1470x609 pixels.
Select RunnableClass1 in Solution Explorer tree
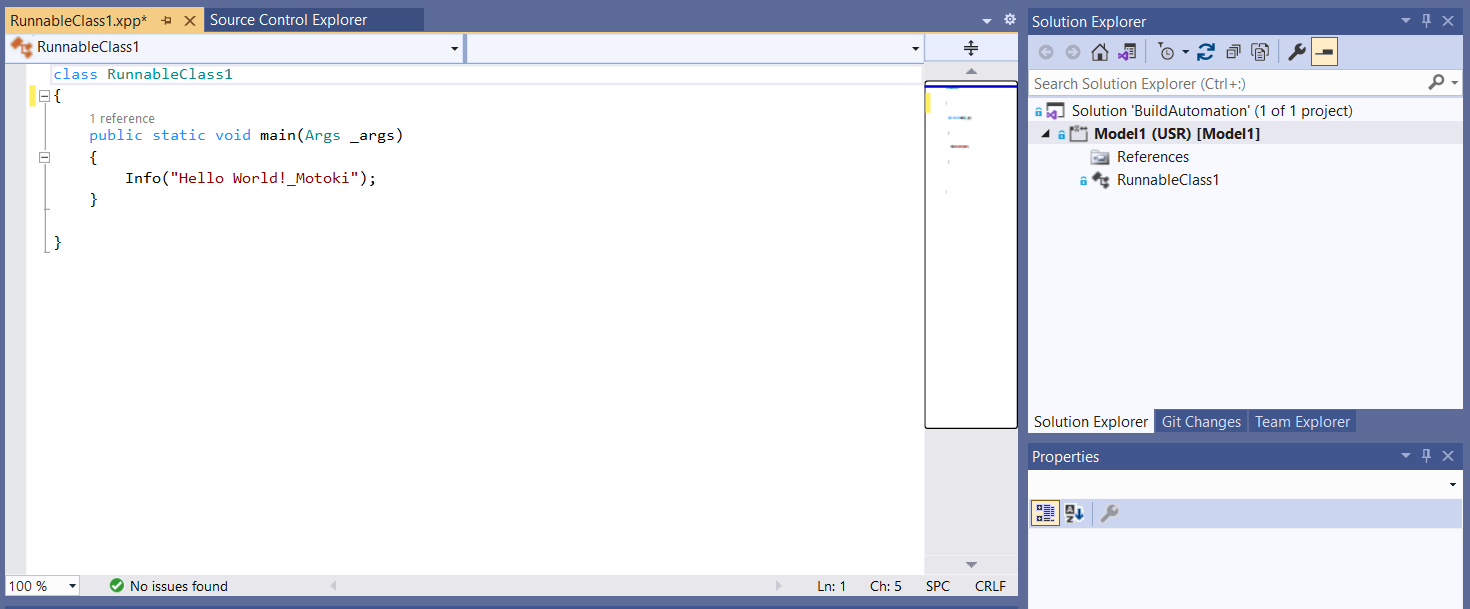coord(1168,180)
